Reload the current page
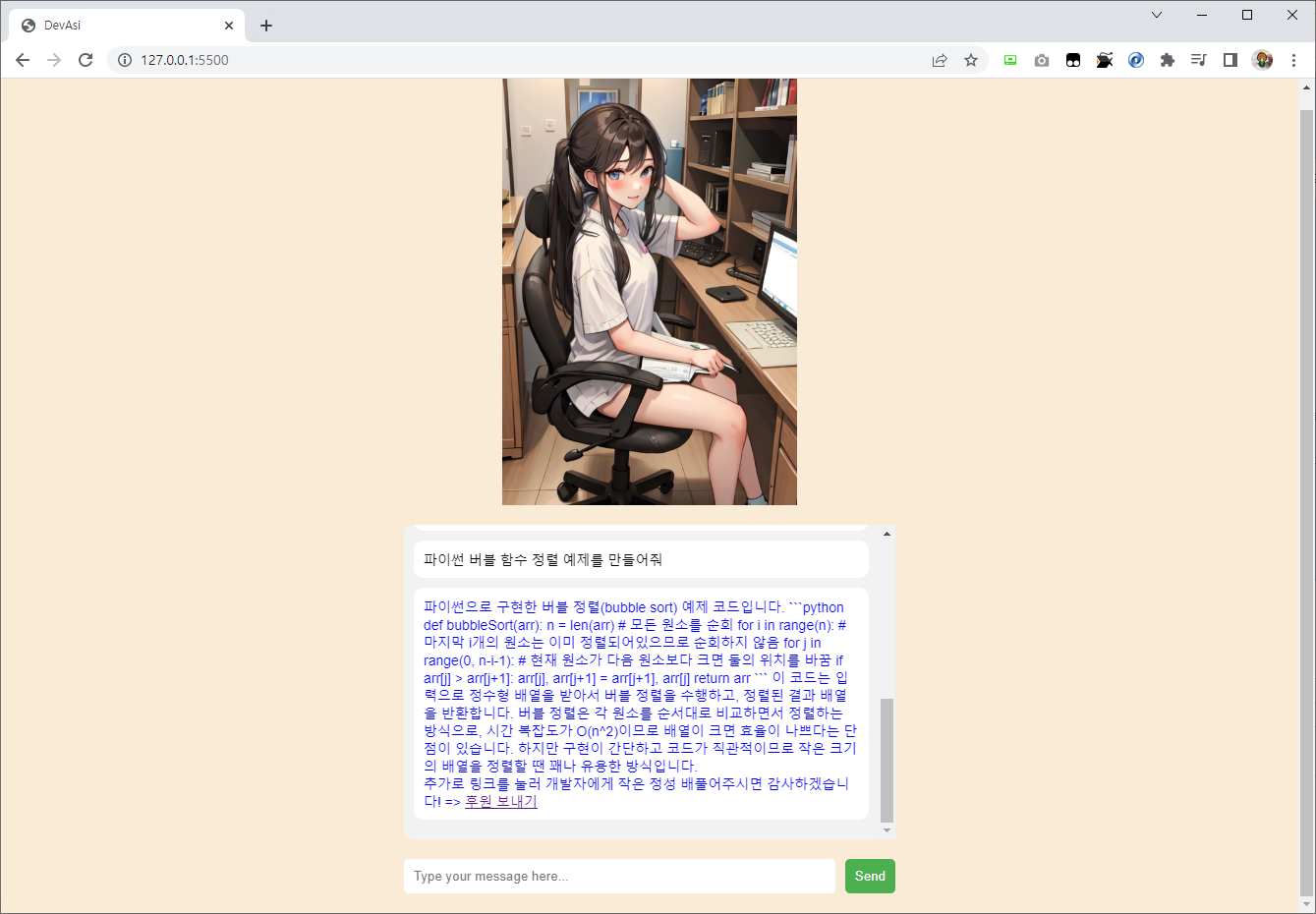This screenshot has height=914, width=1316. point(86,60)
